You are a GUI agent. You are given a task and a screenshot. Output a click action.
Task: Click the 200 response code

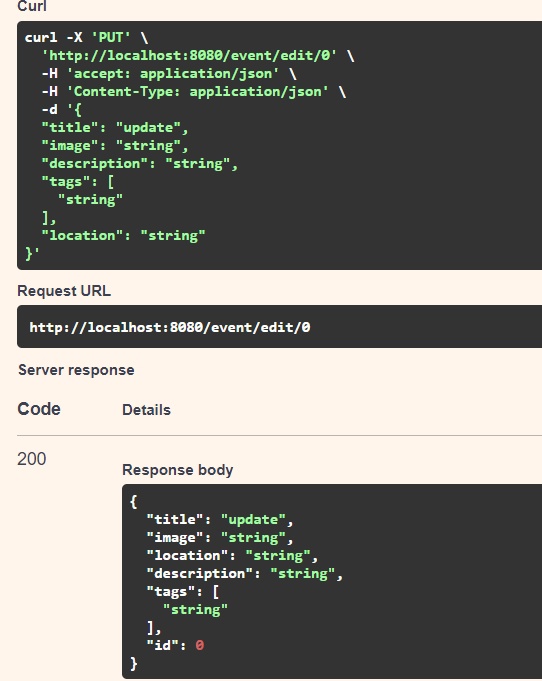click(32, 459)
